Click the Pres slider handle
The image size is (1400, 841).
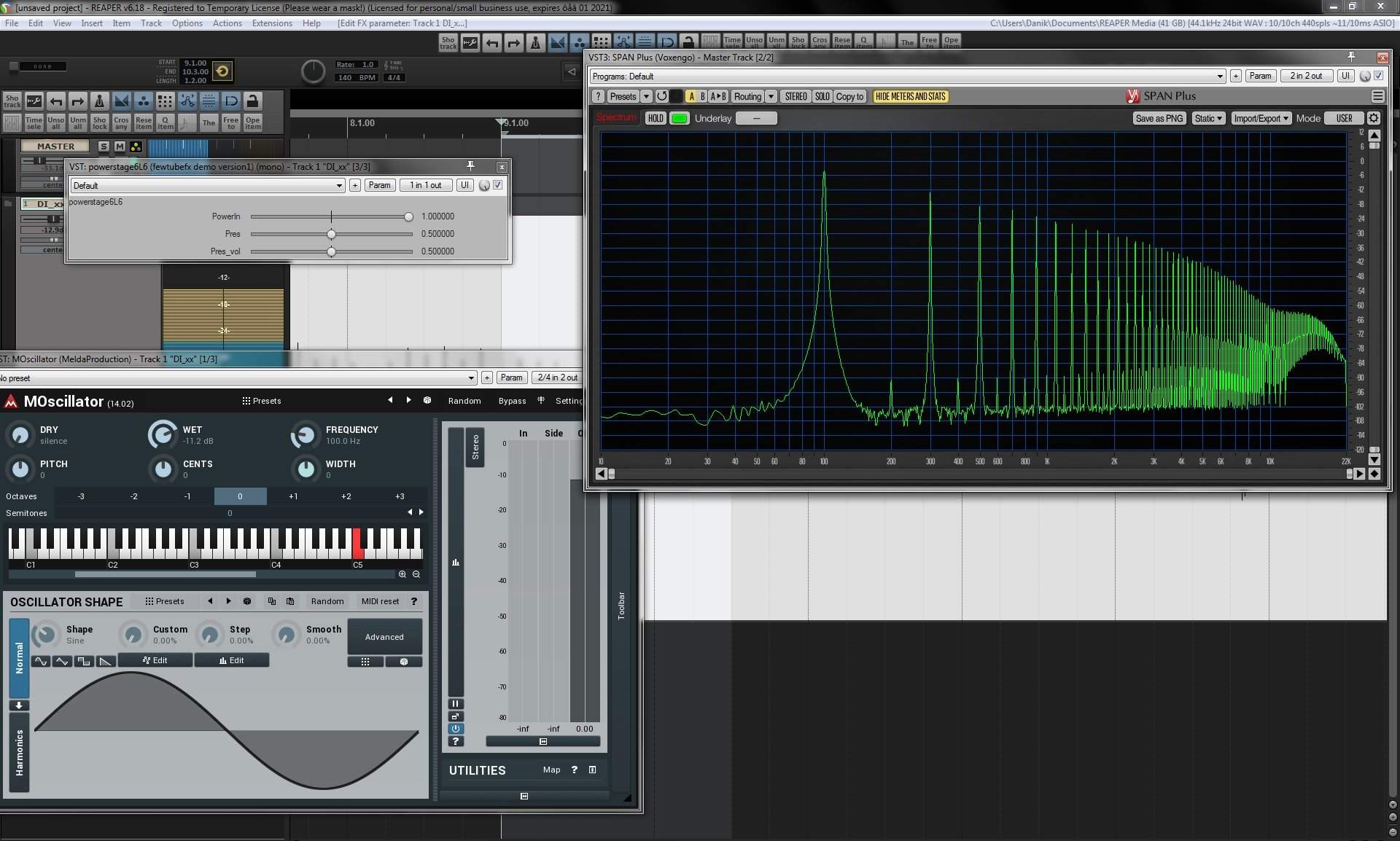[332, 234]
